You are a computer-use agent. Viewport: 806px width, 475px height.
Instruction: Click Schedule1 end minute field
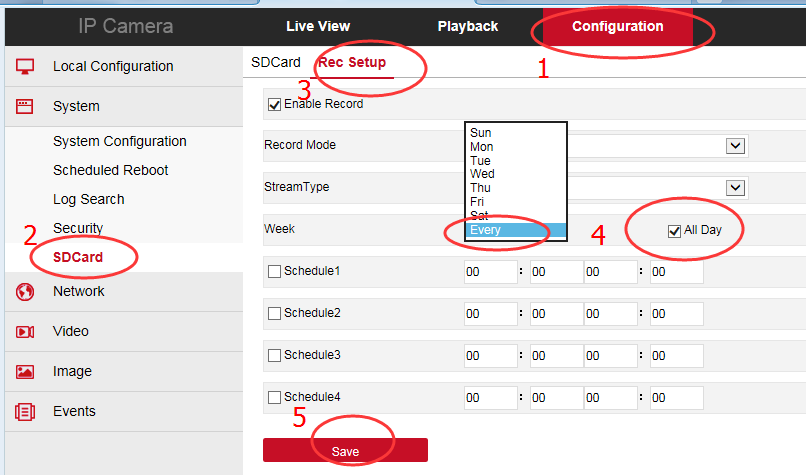click(x=676, y=272)
